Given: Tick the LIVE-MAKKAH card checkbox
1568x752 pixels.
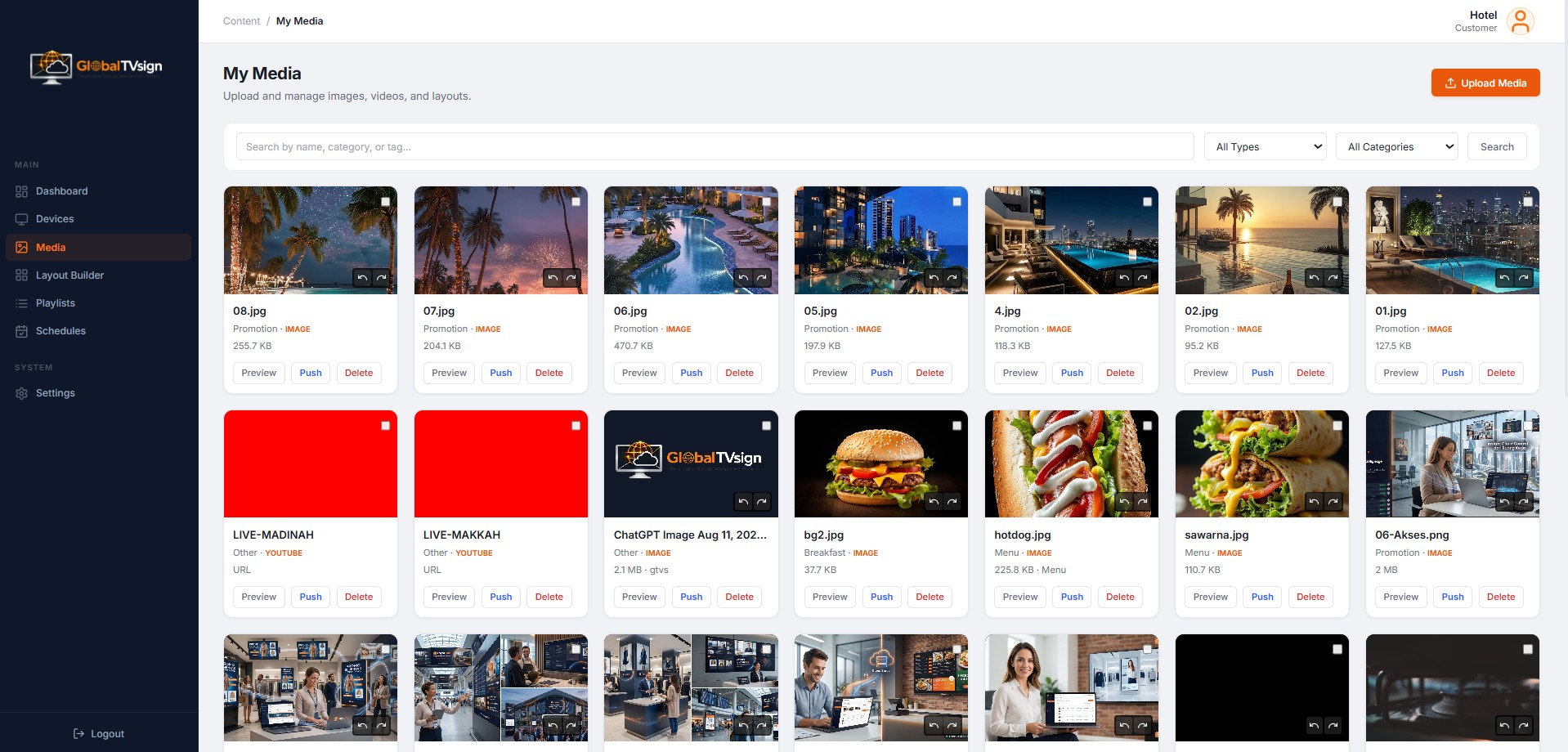Looking at the screenshot, I should click(576, 426).
